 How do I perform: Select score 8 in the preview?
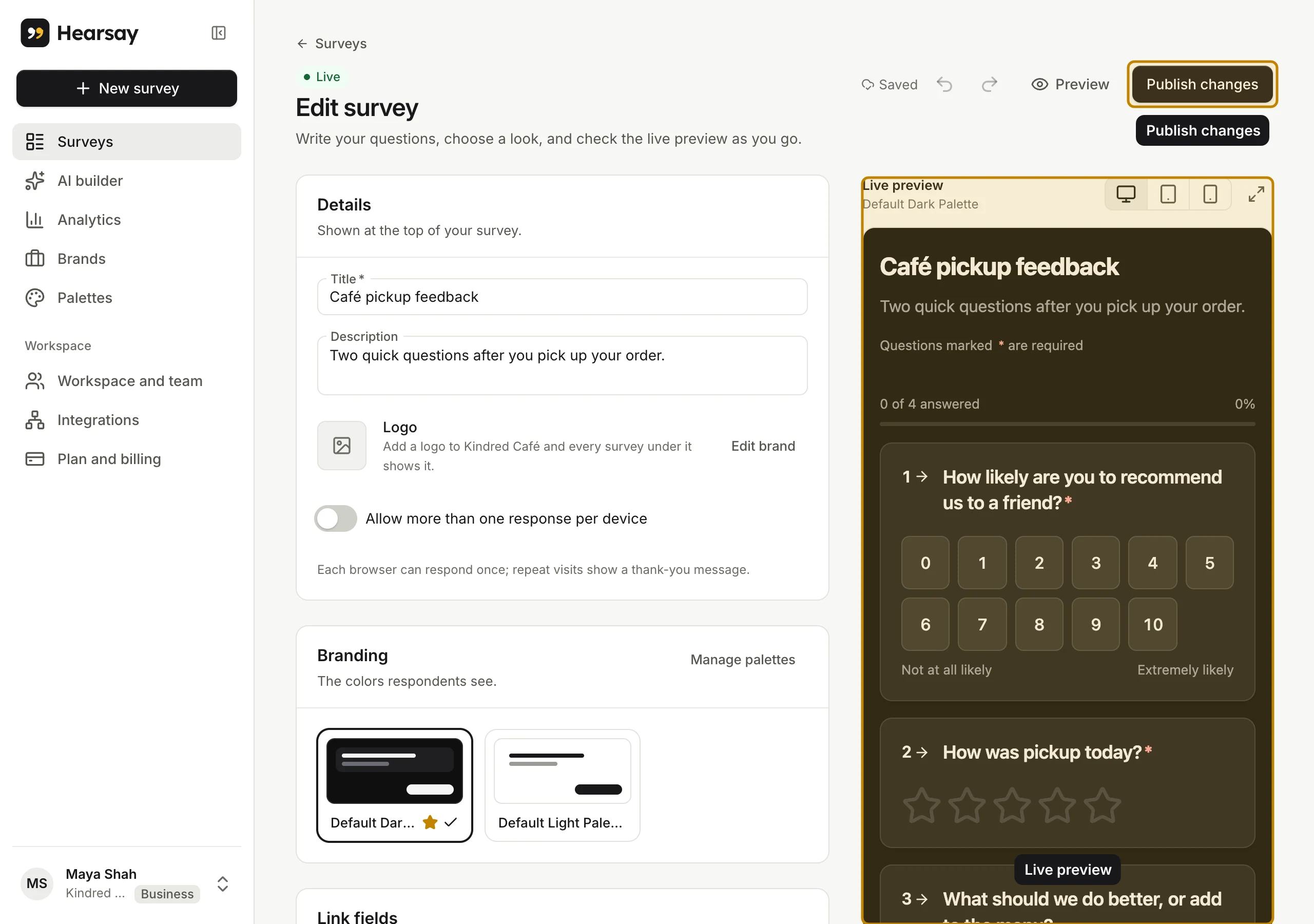pos(1039,624)
